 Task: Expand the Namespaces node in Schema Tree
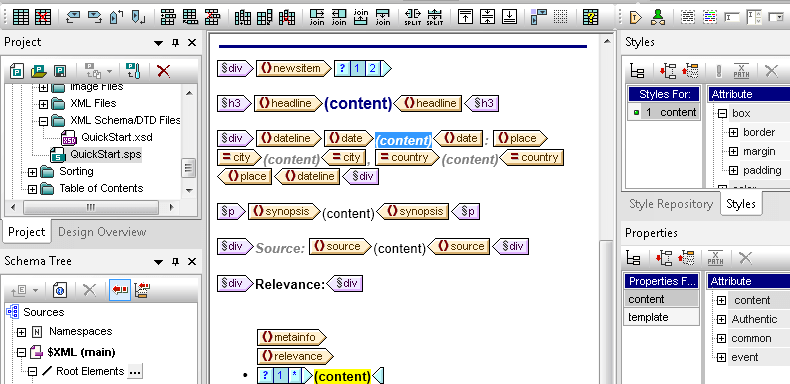21,332
